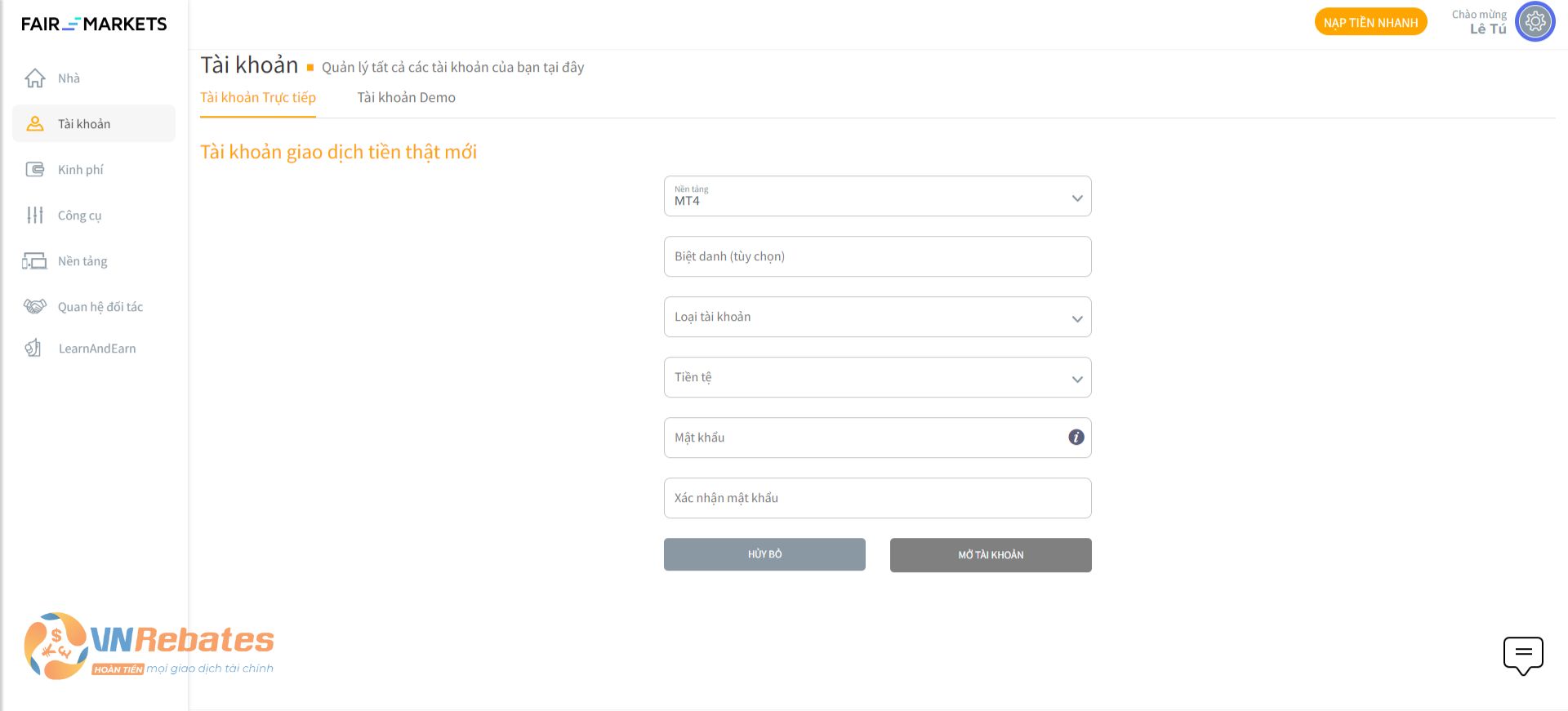Click the Xác nhận mật khẩu field
The image size is (1568, 711).
pos(878,498)
